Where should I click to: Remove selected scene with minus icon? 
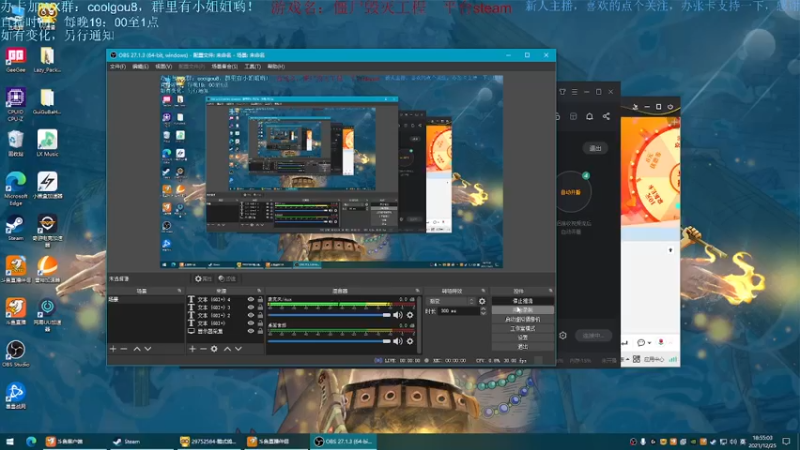(123, 349)
